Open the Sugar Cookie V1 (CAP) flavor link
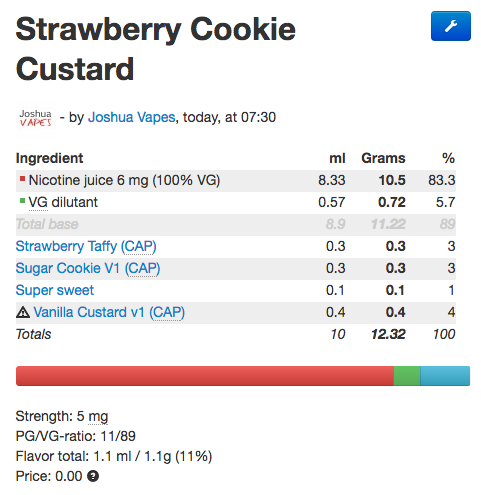 click(x=88, y=268)
